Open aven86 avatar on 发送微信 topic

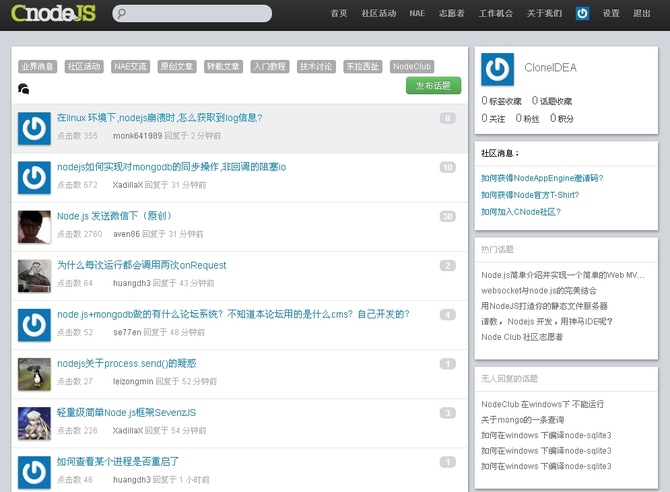coord(34,227)
